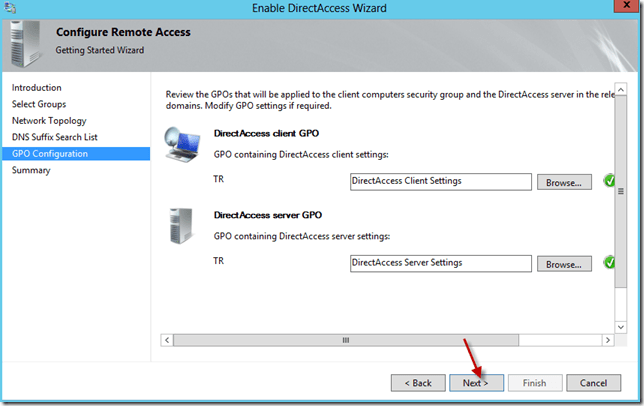Browse for the DirectAccess client GPO
This screenshot has width=644, height=406.
click(x=564, y=182)
